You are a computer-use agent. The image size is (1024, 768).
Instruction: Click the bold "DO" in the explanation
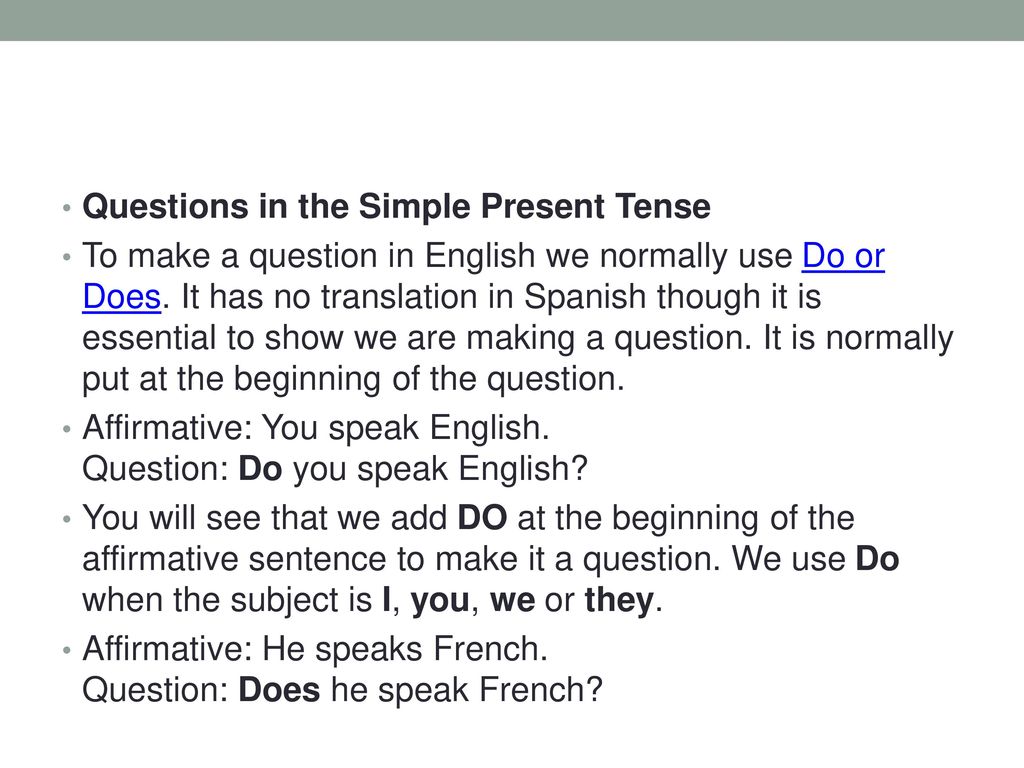pos(482,518)
